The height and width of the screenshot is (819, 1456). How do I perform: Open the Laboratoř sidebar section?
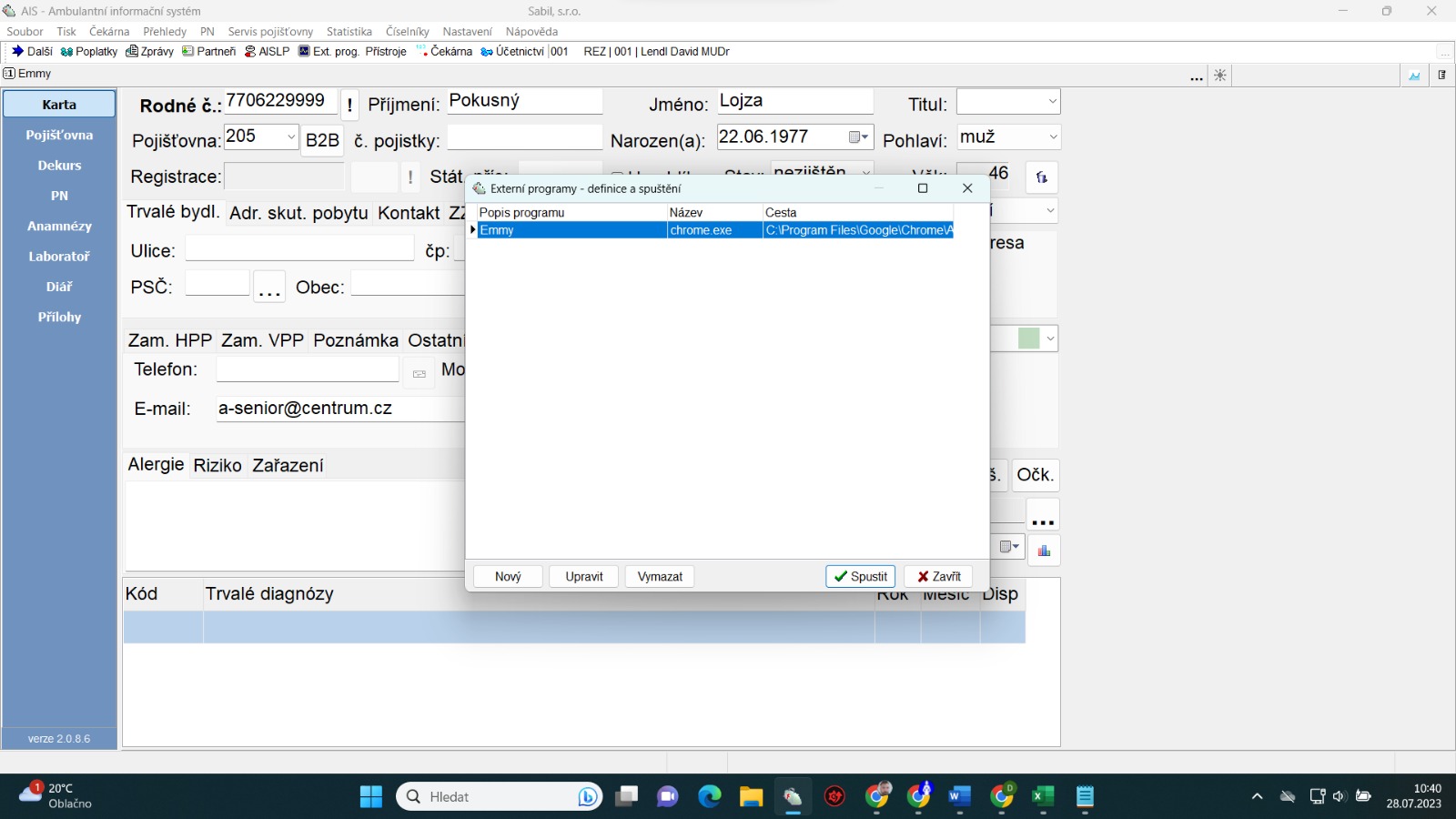[59, 257]
